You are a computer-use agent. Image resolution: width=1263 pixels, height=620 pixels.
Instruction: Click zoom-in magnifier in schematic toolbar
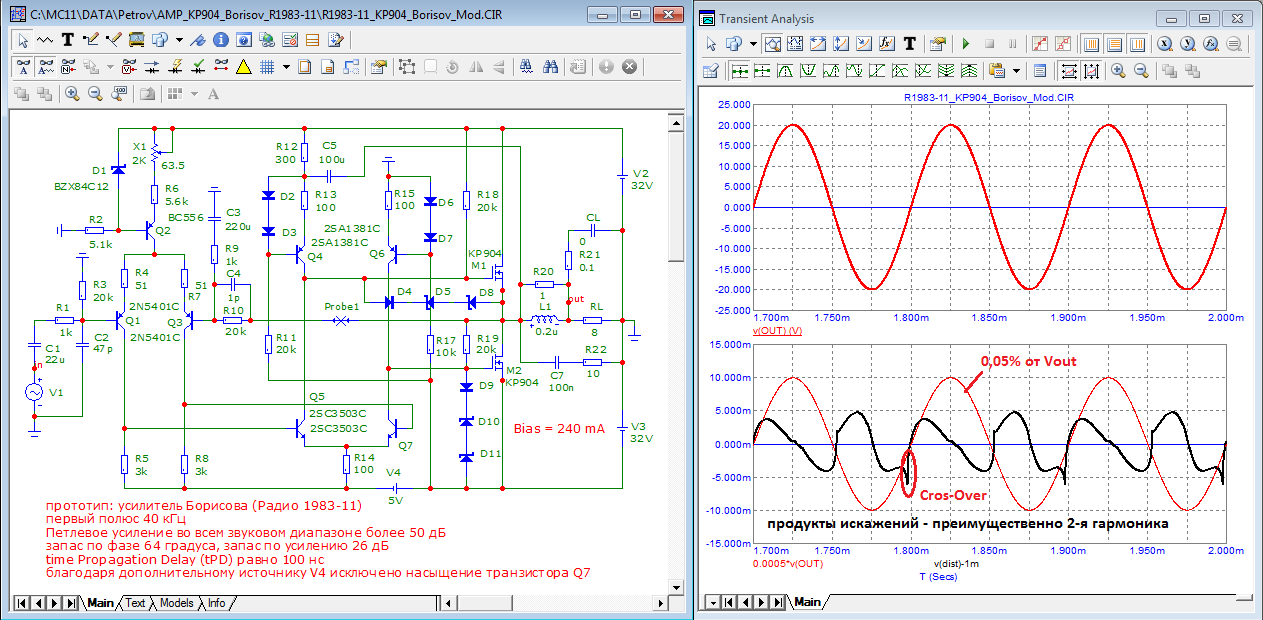pyautogui.click(x=72, y=93)
